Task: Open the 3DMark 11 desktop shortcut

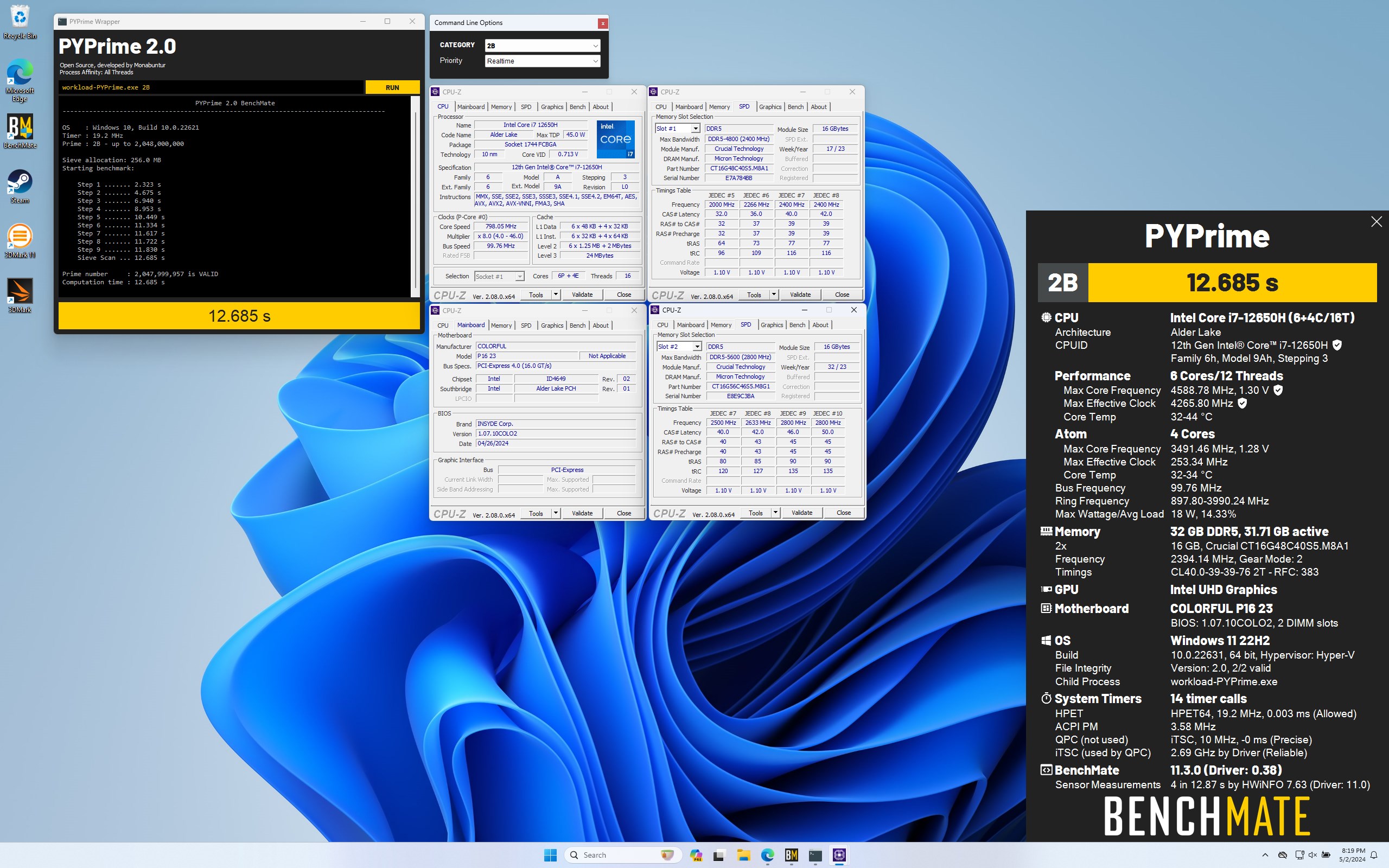Action: [20, 240]
